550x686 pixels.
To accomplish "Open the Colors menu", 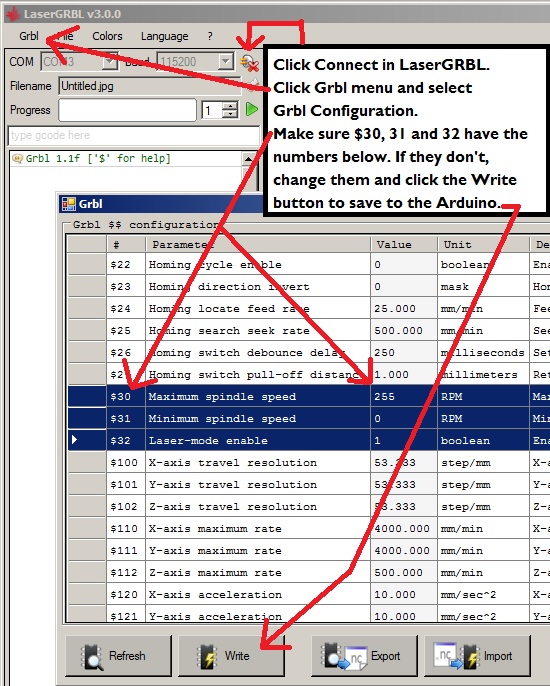I will 107,36.
